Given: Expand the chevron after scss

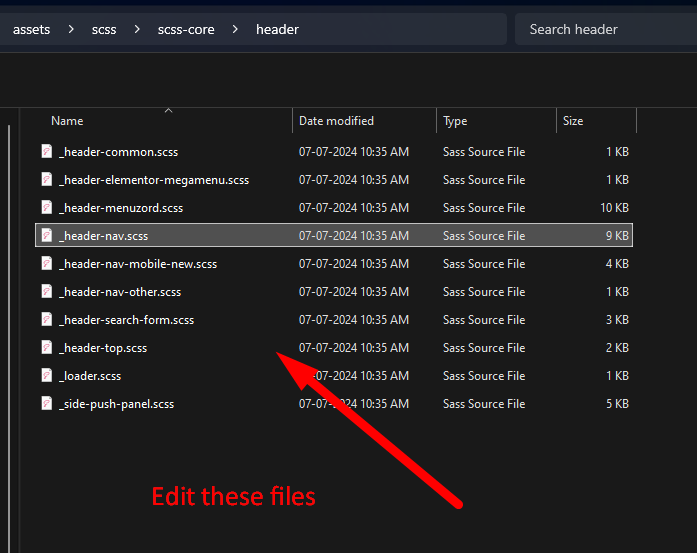Looking at the screenshot, I should click(x=137, y=29).
